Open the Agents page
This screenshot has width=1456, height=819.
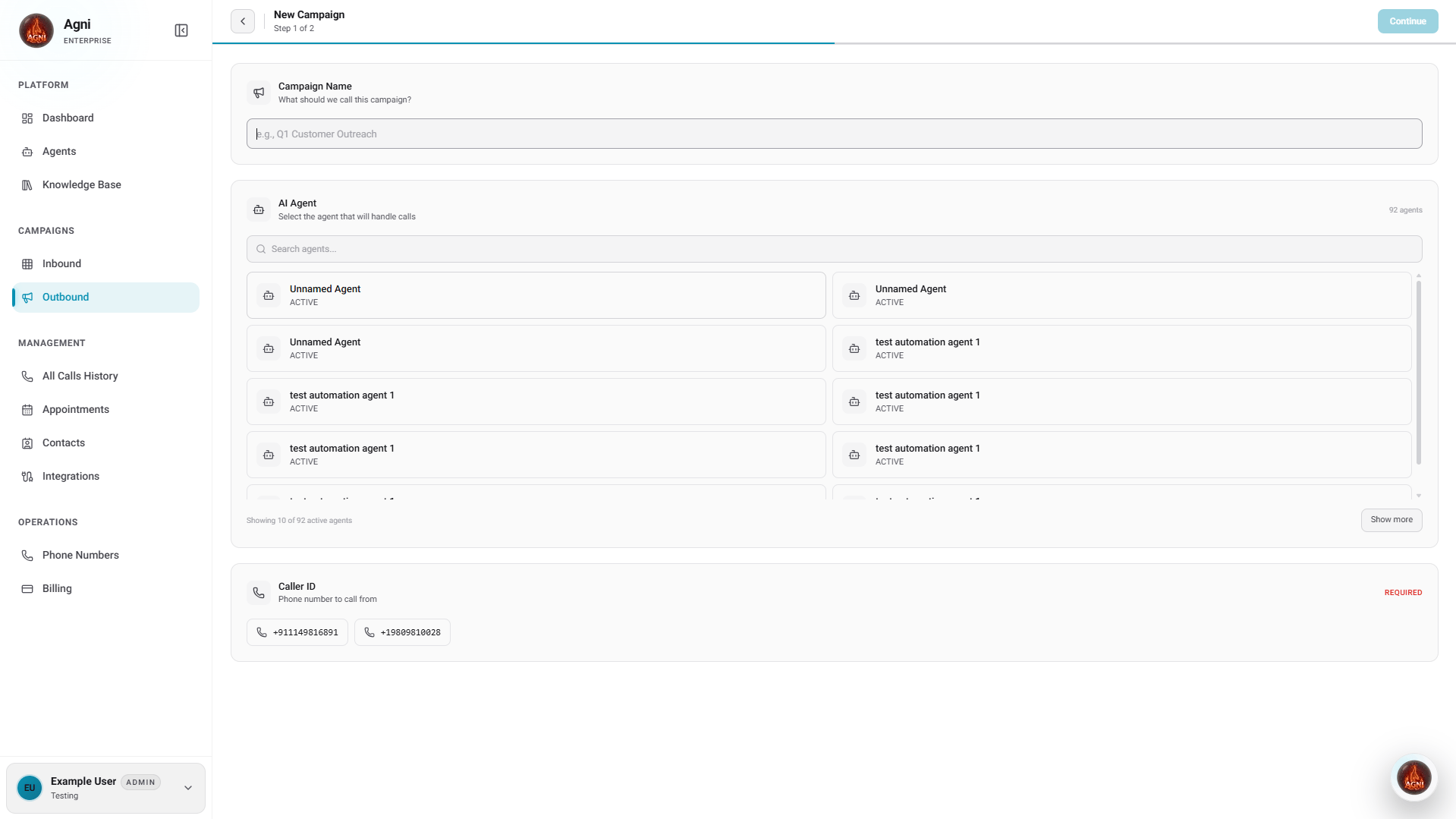(x=106, y=152)
